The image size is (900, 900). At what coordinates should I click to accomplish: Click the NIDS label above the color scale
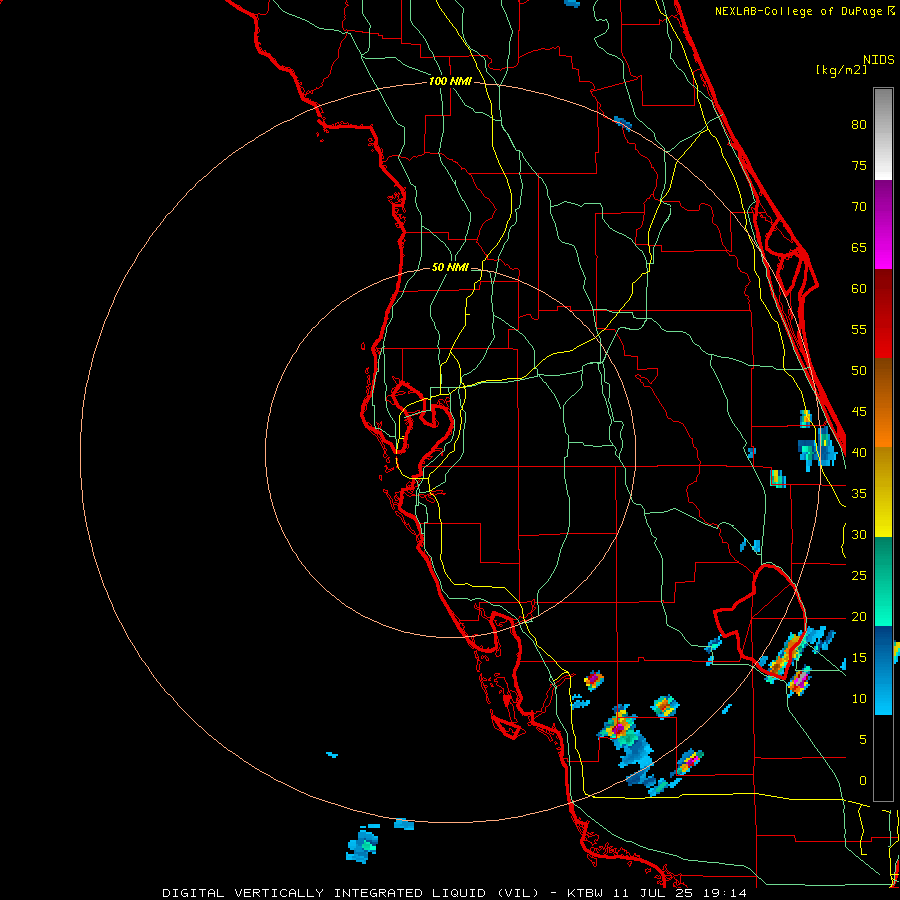pyautogui.click(x=878, y=59)
